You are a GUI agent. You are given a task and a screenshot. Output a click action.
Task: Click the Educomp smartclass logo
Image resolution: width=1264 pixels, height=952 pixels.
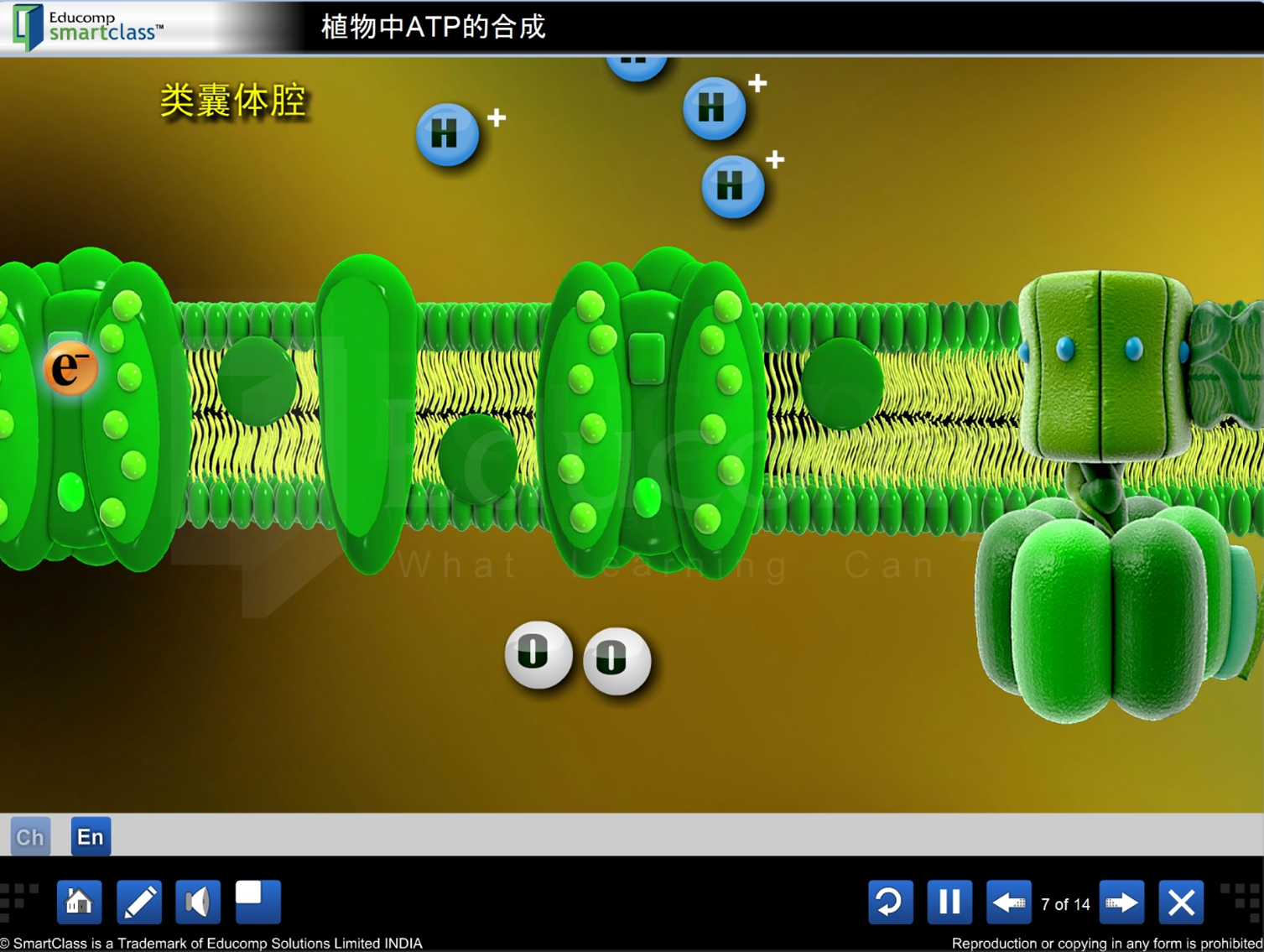click(x=88, y=27)
